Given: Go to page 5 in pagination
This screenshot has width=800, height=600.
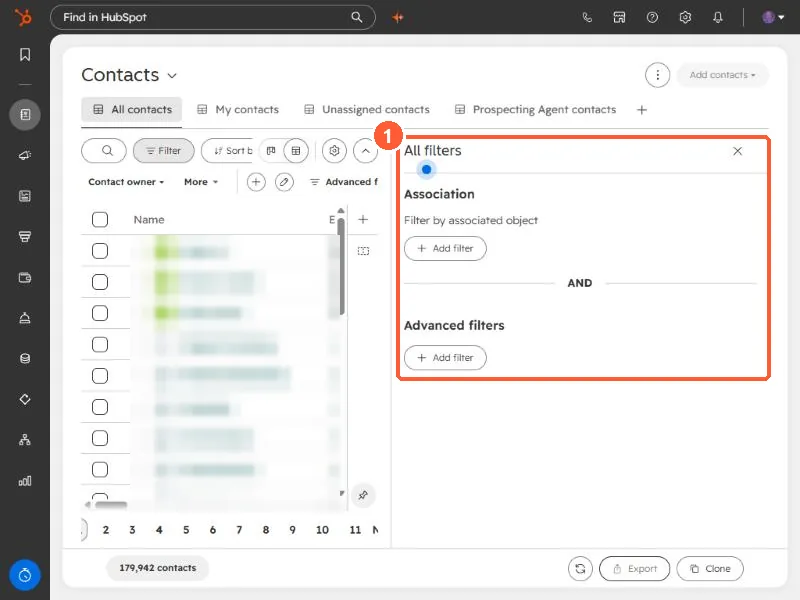Looking at the screenshot, I should [x=186, y=530].
